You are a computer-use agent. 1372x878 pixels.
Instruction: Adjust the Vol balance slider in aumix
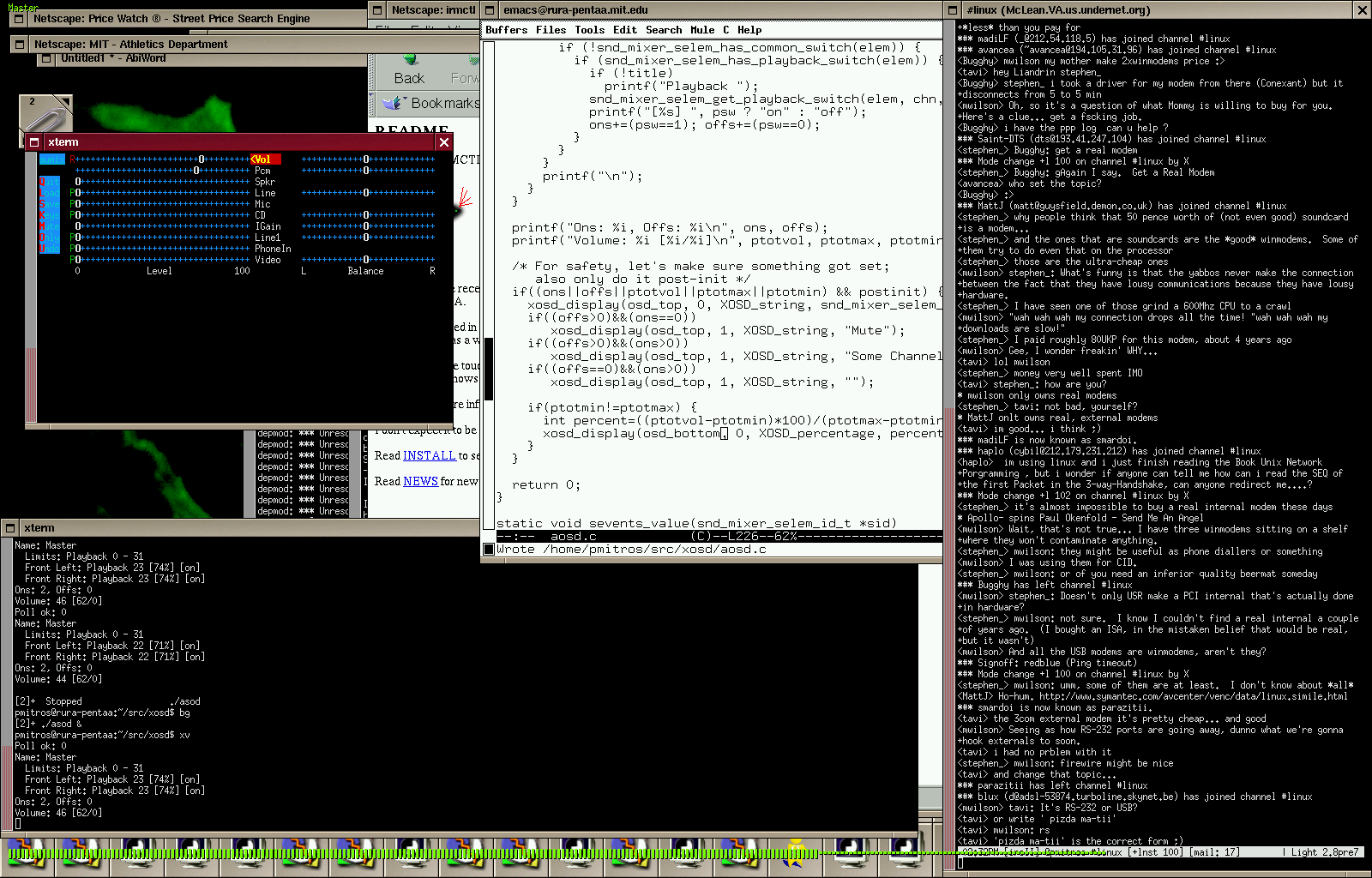(x=368, y=159)
